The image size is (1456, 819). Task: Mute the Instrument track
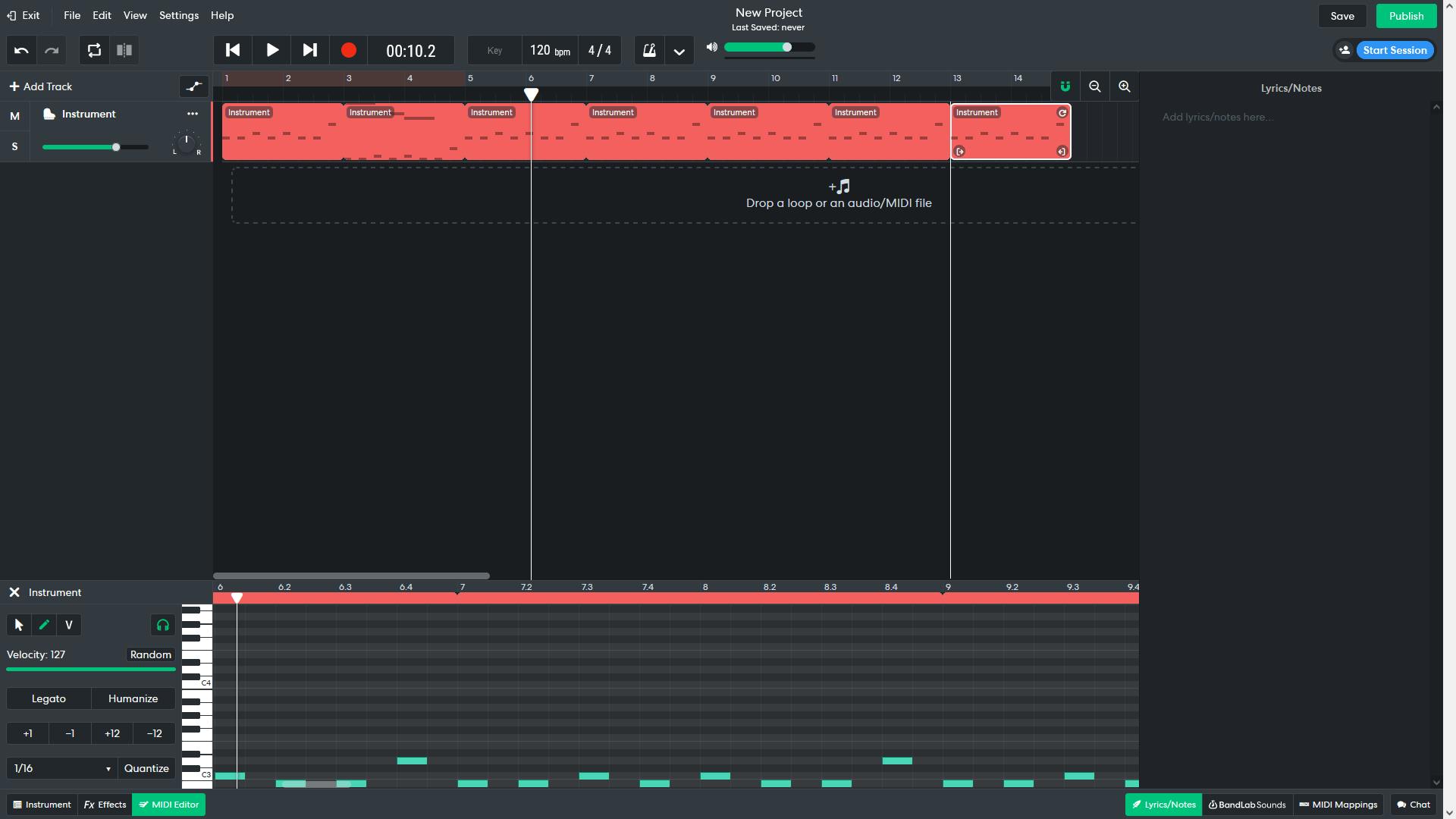point(14,116)
